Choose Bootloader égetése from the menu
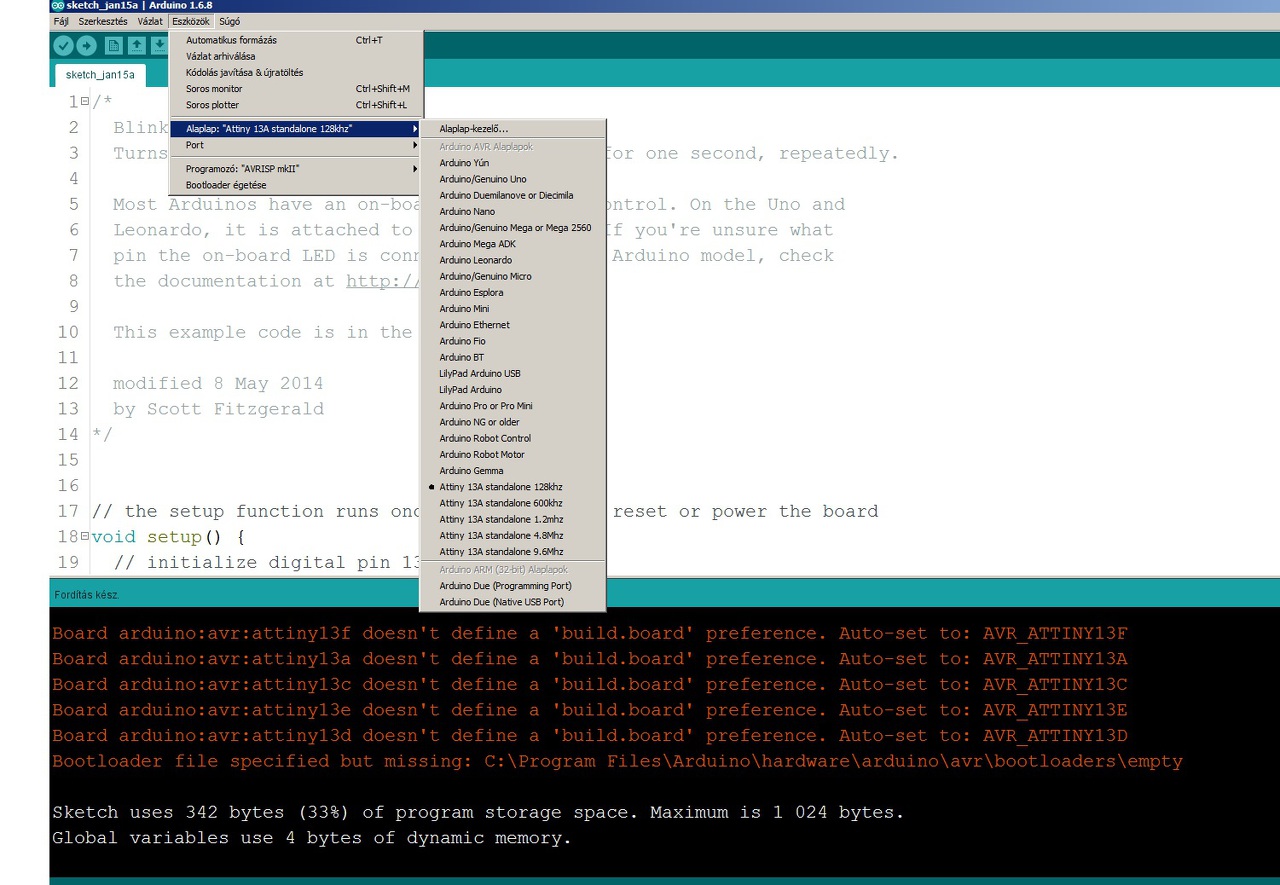 (297, 185)
